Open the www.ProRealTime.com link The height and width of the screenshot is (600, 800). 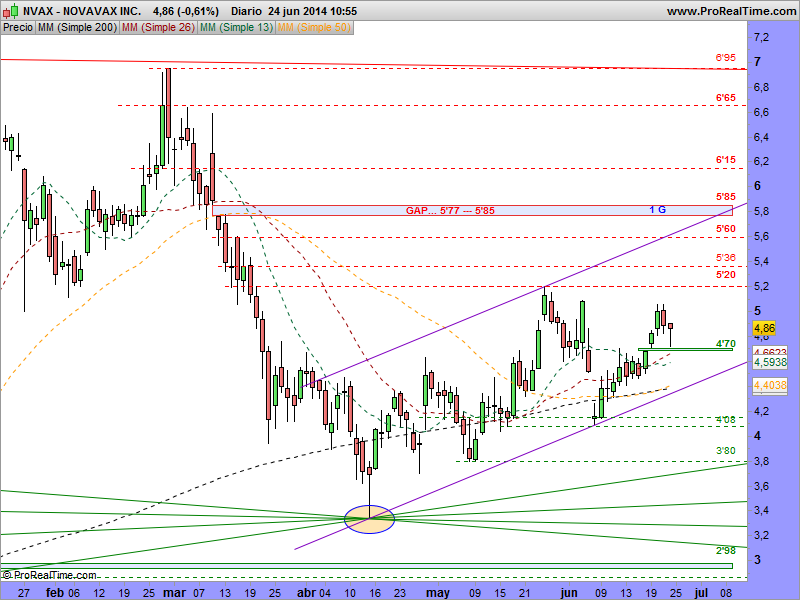tap(731, 11)
